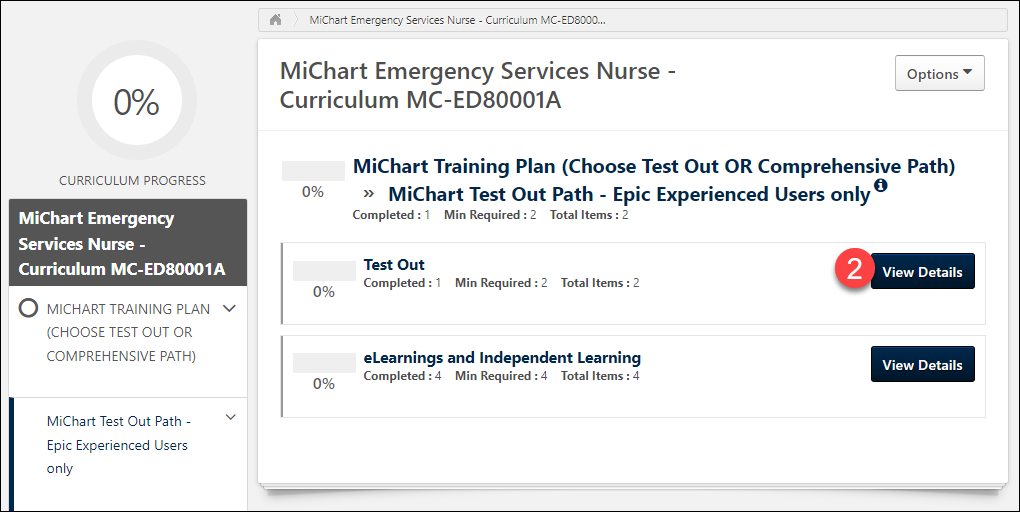1020x512 pixels.
Task: Click the MiChart Training Plan heading progress bar
Action: pos(313,171)
